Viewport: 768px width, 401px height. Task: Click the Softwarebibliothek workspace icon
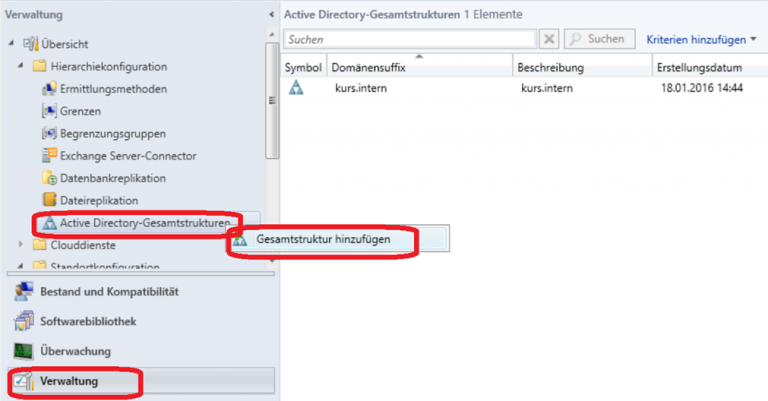[x=23, y=322]
